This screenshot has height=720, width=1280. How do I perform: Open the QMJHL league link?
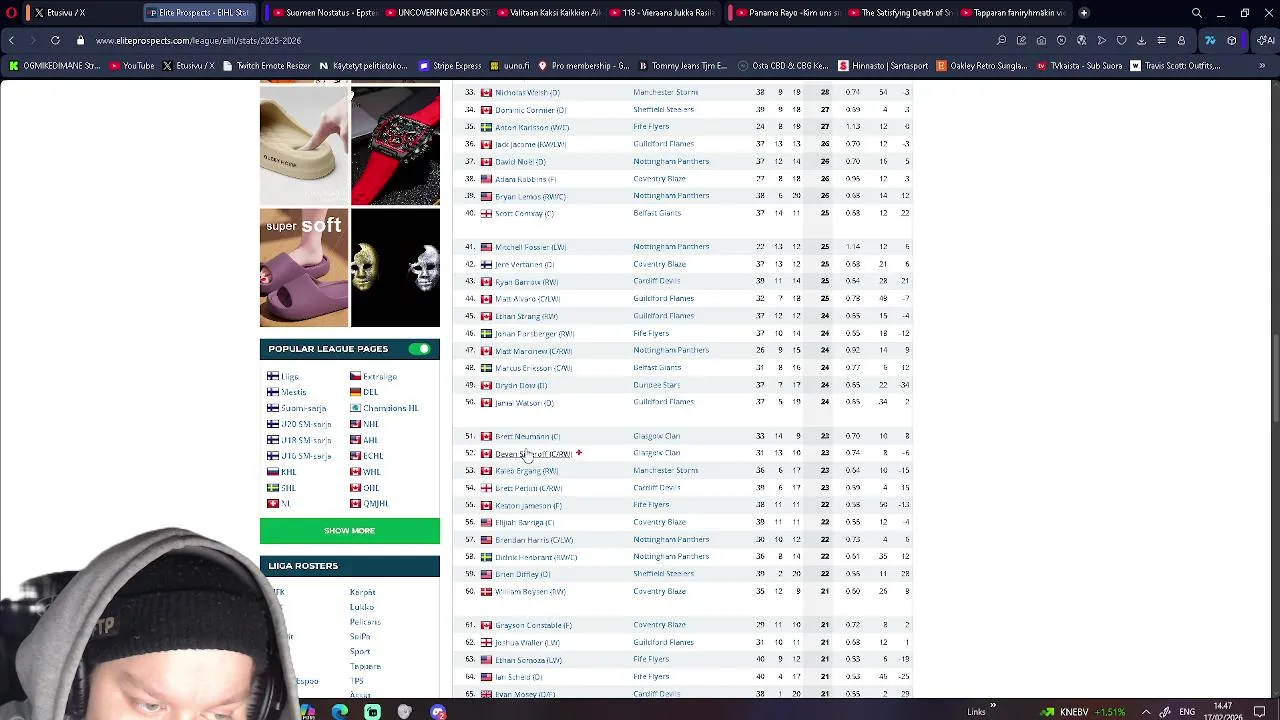click(369, 504)
